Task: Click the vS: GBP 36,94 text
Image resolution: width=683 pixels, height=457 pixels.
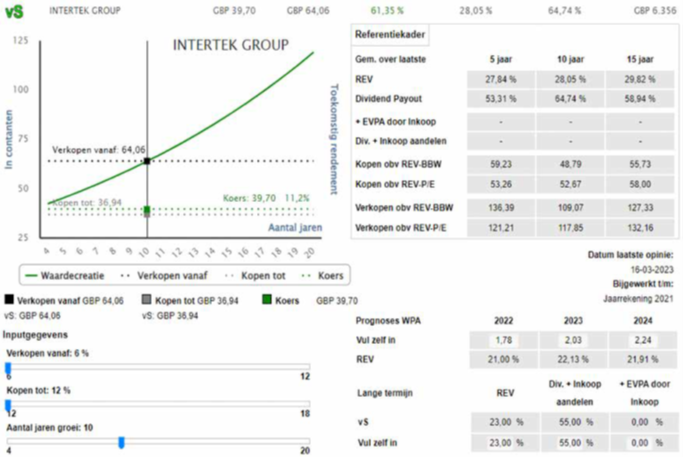Action: point(170,316)
